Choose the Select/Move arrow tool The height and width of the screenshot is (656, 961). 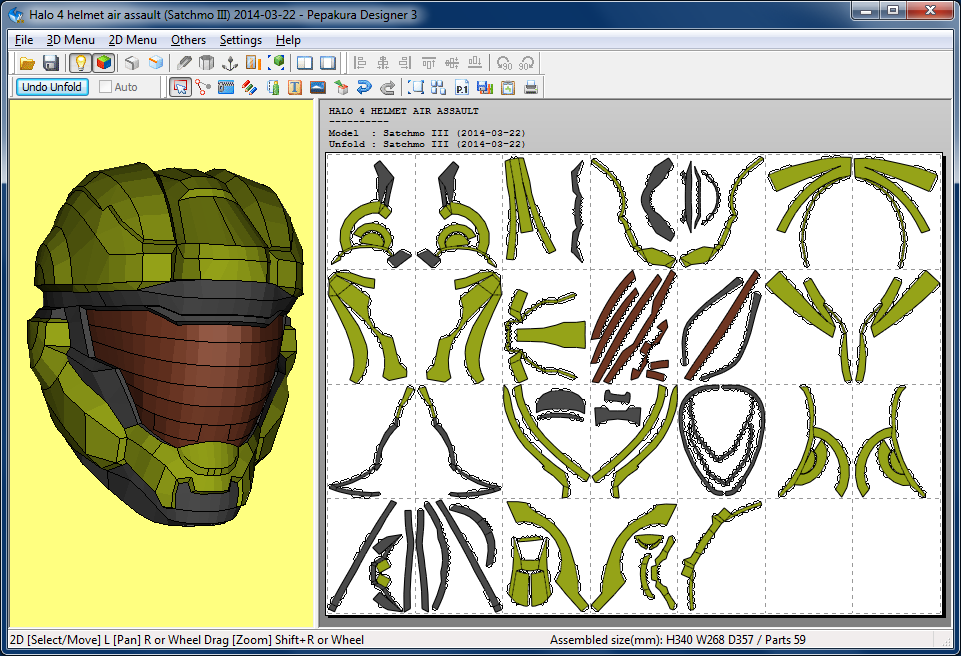click(180, 87)
